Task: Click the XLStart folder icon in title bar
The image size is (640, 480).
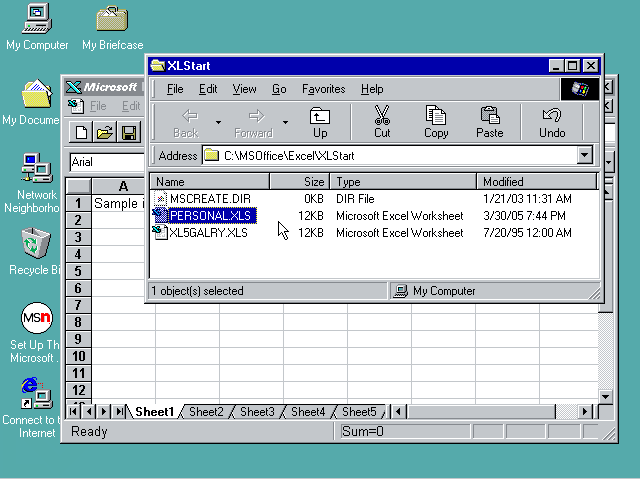Action: coord(158,65)
